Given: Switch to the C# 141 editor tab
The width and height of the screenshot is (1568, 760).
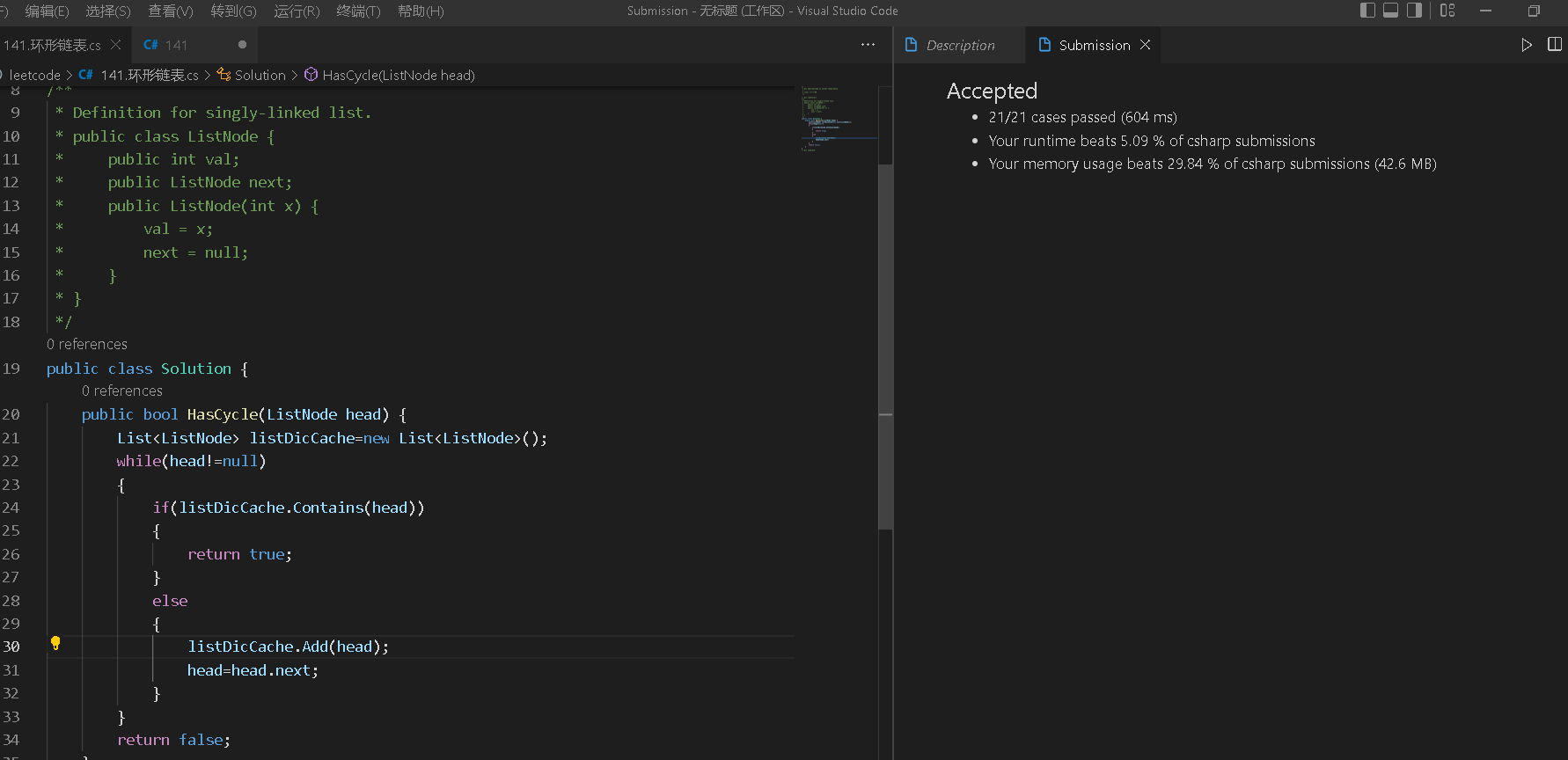Looking at the screenshot, I should click(x=195, y=45).
